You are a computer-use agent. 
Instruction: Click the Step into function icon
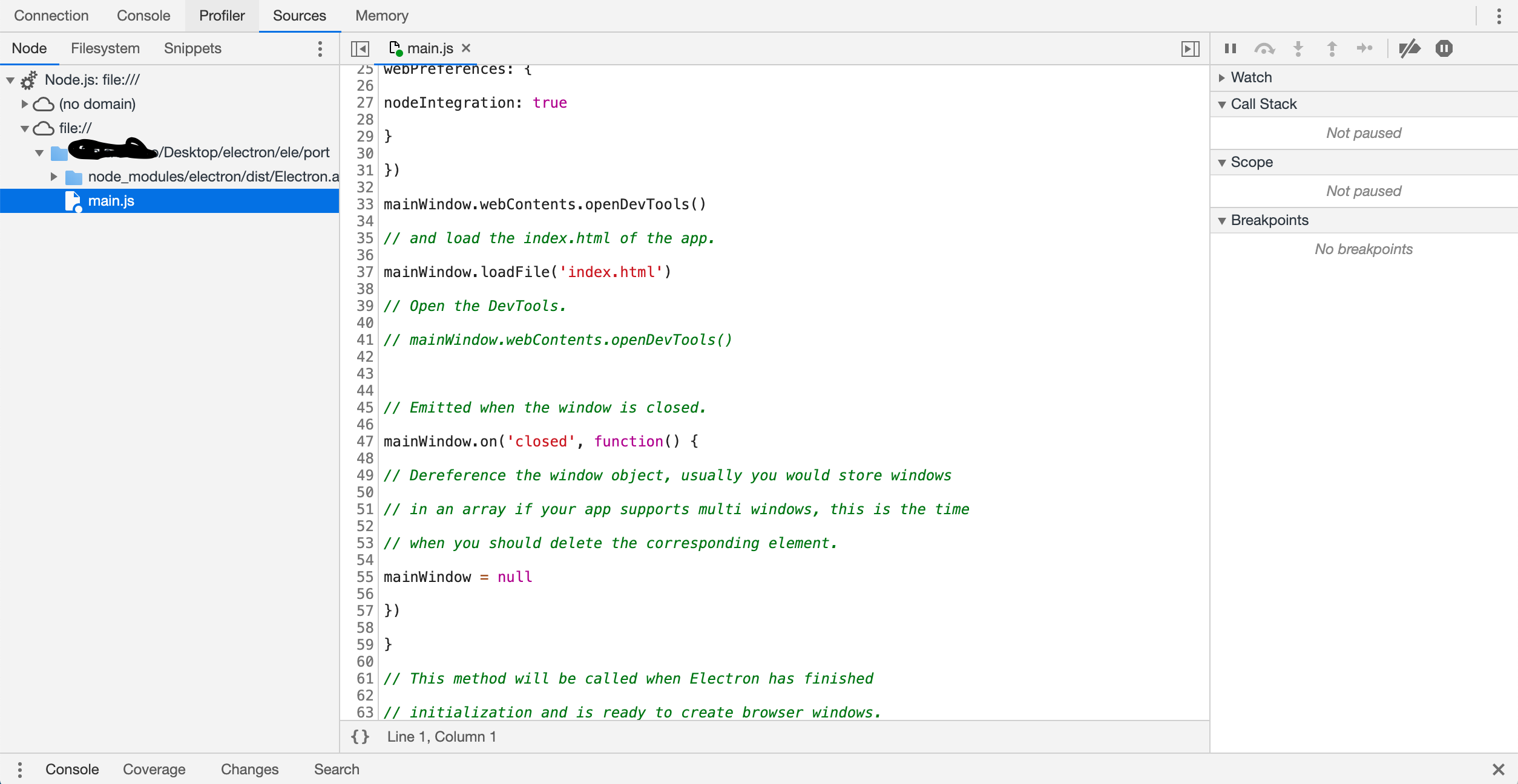coord(1298,48)
